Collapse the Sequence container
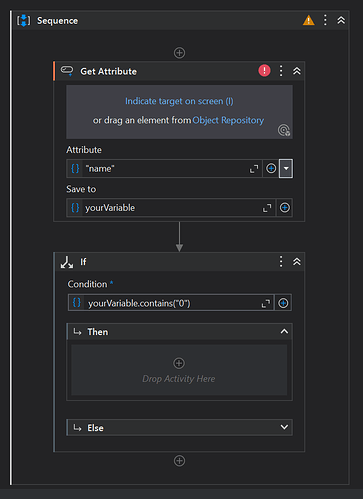This screenshot has height=499, width=363. click(341, 20)
